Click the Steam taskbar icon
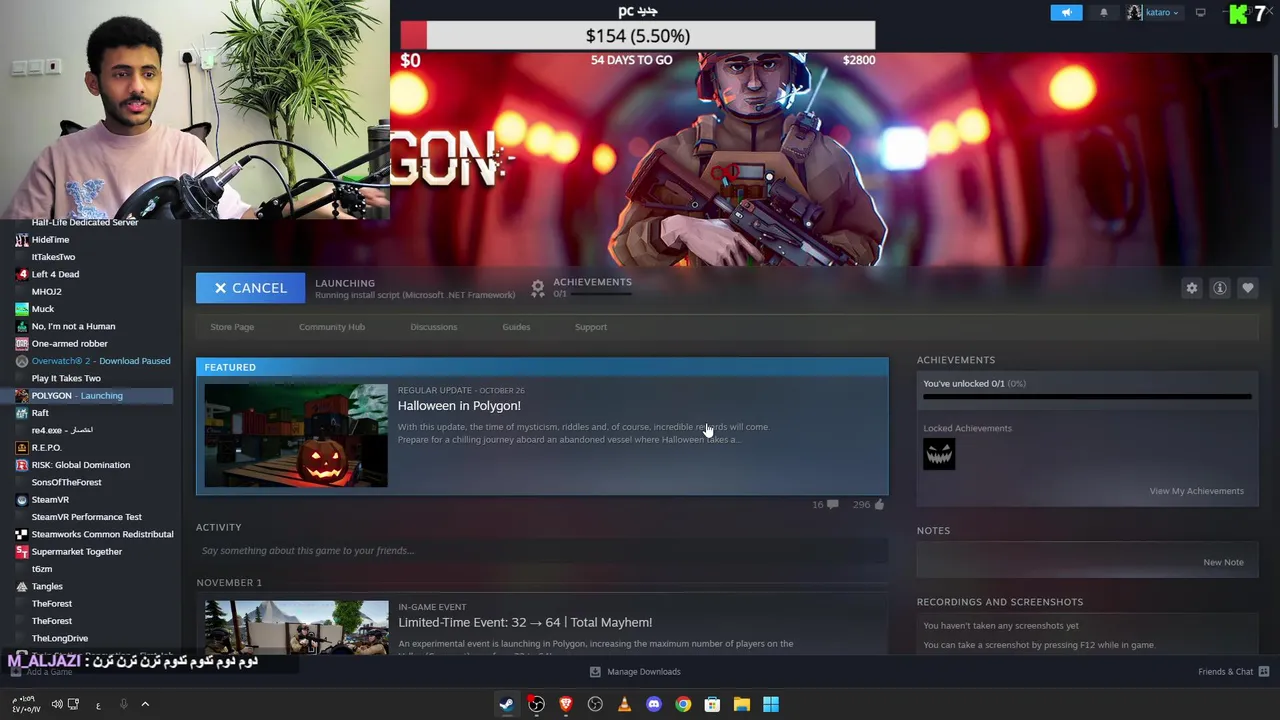1280x720 pixels. click(507, 705)
